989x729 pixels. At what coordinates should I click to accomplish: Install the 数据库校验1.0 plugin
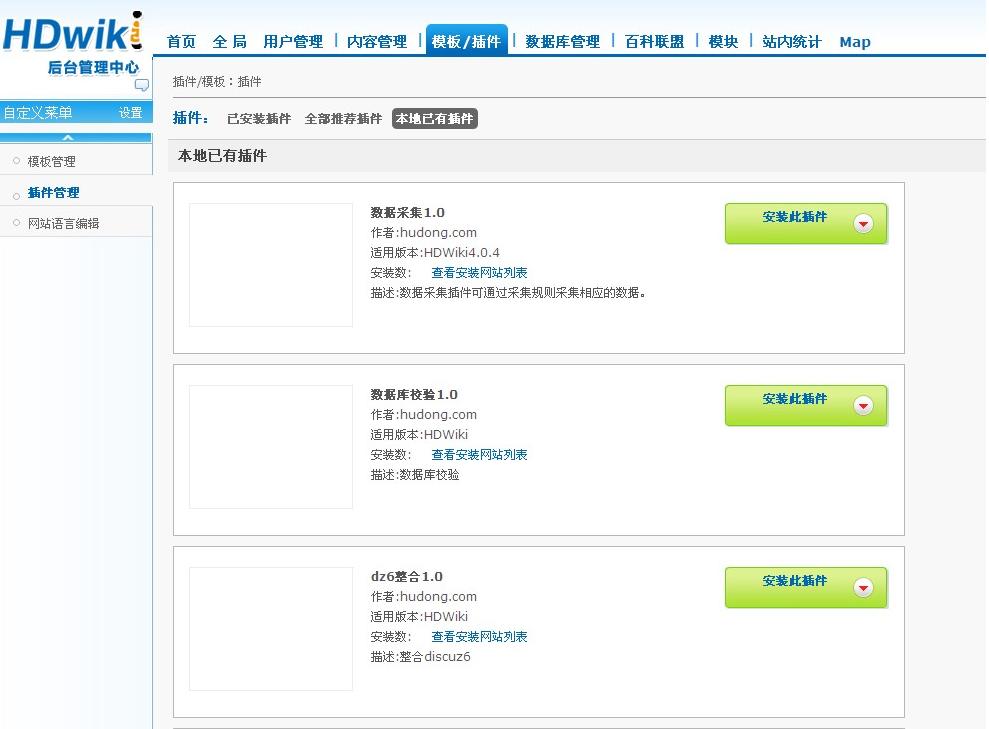[x=806, y=405]
